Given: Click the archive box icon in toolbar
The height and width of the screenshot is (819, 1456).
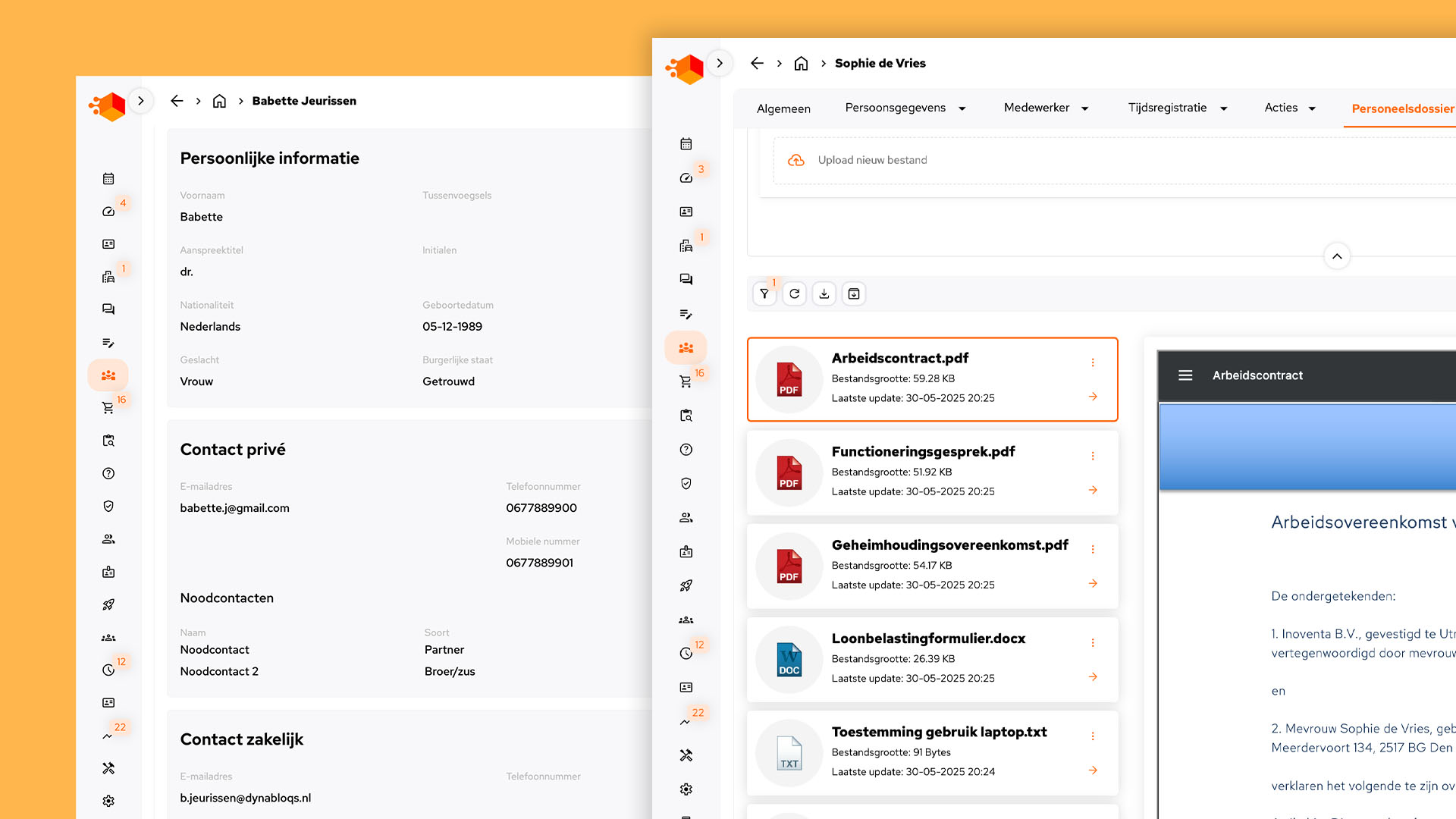Looking at the screenshot, I should [854, 294].
